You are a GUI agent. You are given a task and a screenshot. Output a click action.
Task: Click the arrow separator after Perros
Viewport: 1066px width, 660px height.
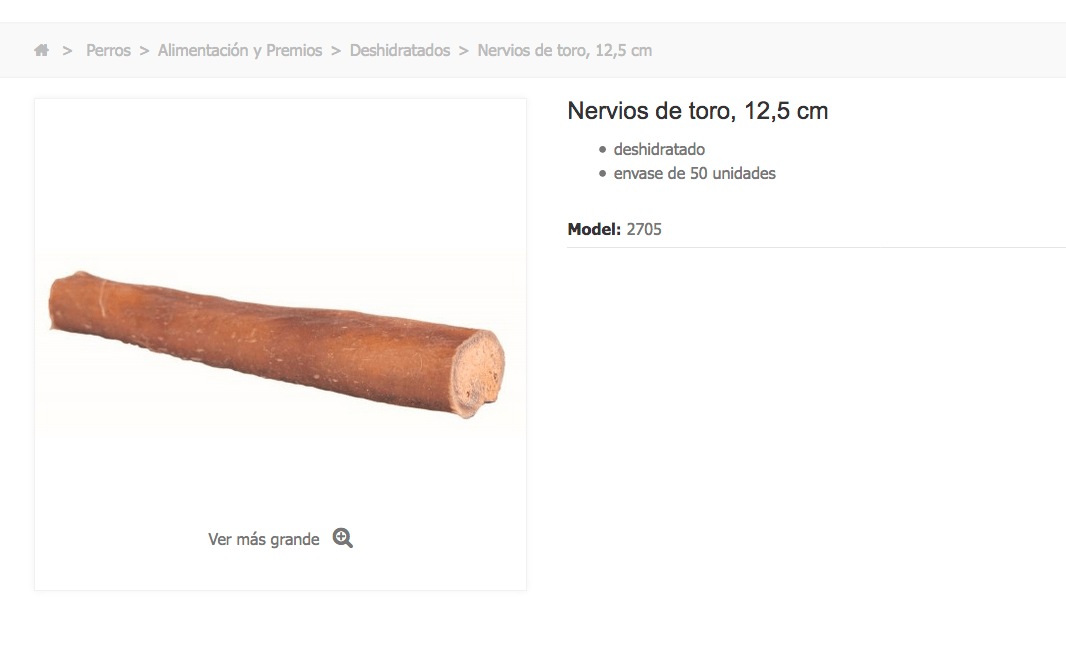(144, 51)
